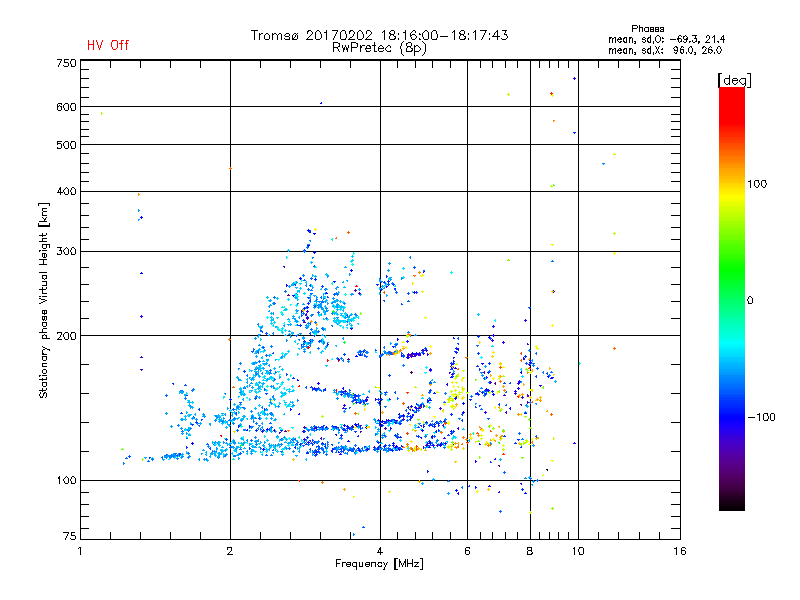Click the 'Frequency [MHz]' axis label
This screenshot has width=800, height=600.
[x=379, y=564]
